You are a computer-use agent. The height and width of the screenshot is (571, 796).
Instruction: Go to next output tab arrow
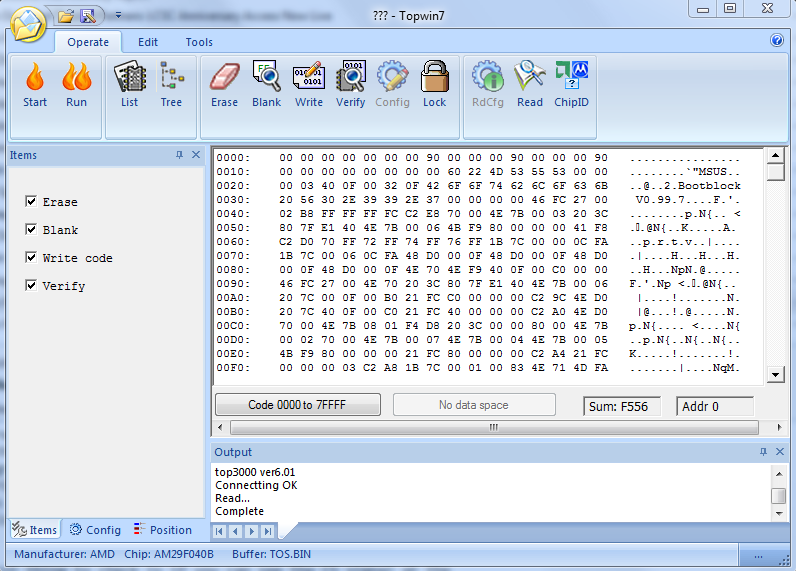coord(251,531)
